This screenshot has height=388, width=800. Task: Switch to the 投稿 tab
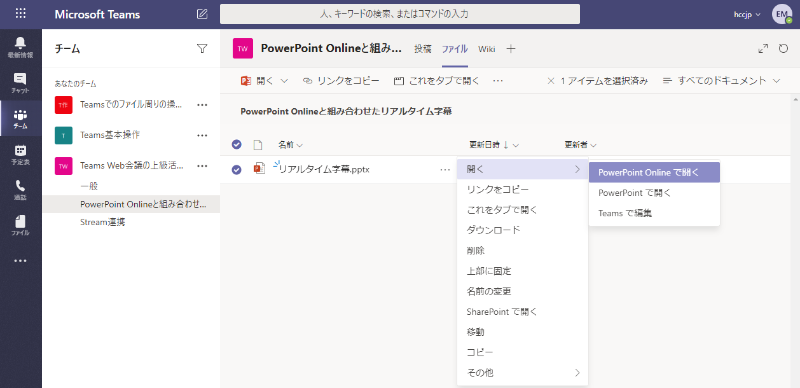422,49
